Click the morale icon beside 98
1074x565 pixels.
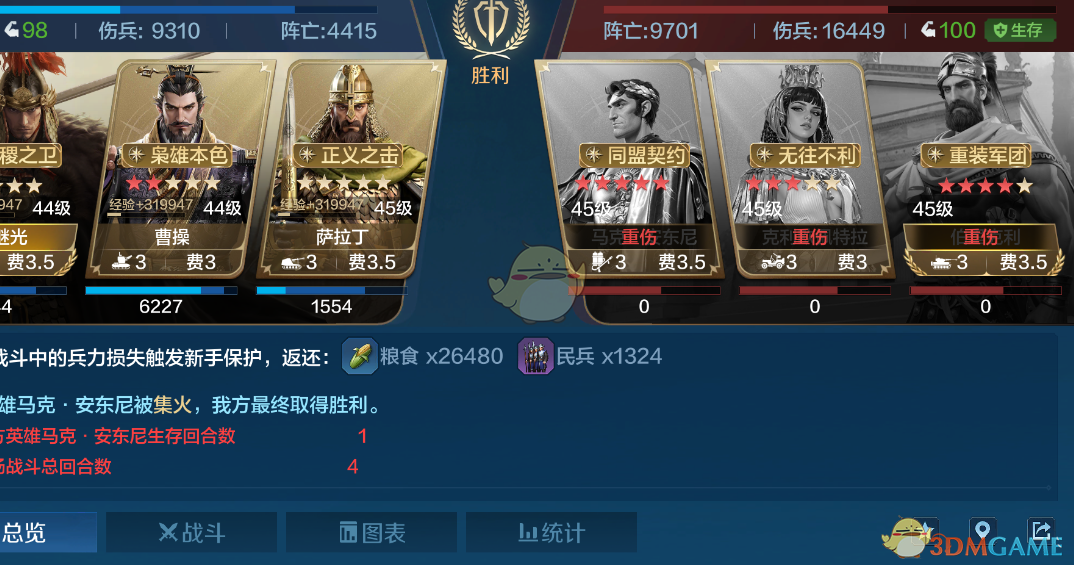click(x=12, y=30)
